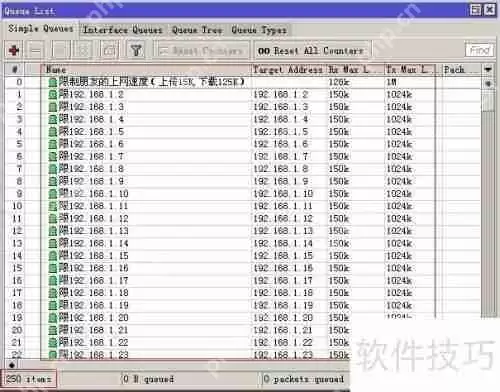Select queue icon of row 192.168.1.9
The height and width of the screenshot is (392, 500).
[x=53, y=181]
